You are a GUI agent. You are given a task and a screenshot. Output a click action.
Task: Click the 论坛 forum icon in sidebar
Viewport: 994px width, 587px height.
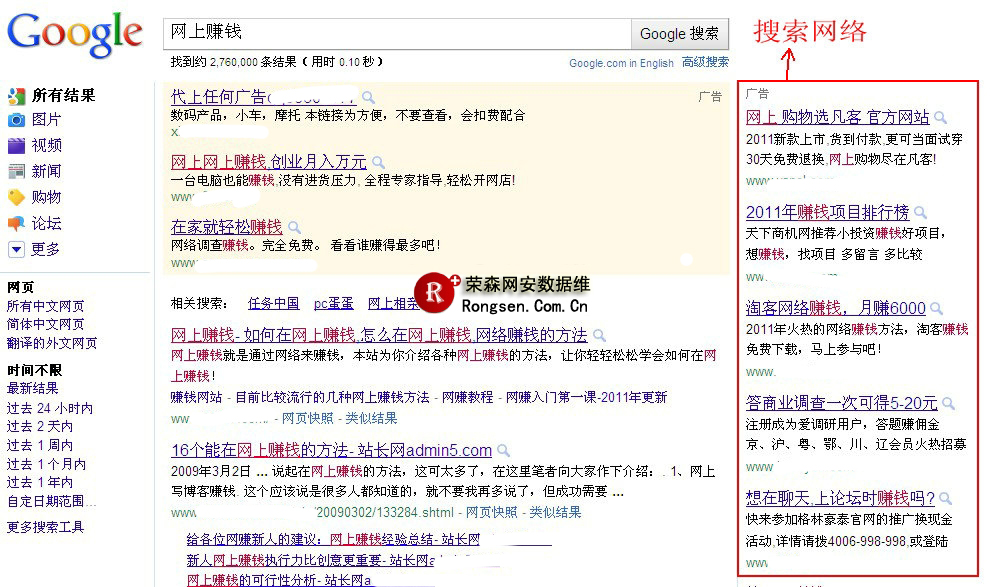tap(16, 223)
